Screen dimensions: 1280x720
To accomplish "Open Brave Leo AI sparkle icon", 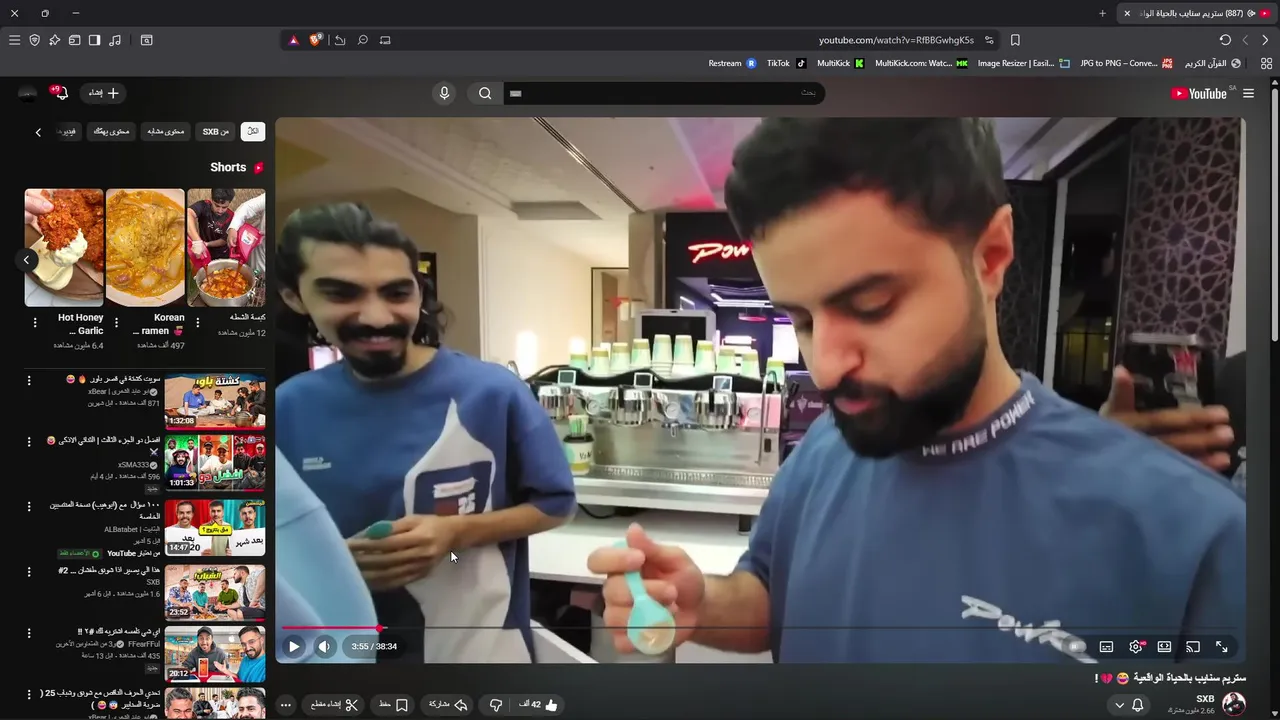I will pyautogui.click(x=54, y=40).
